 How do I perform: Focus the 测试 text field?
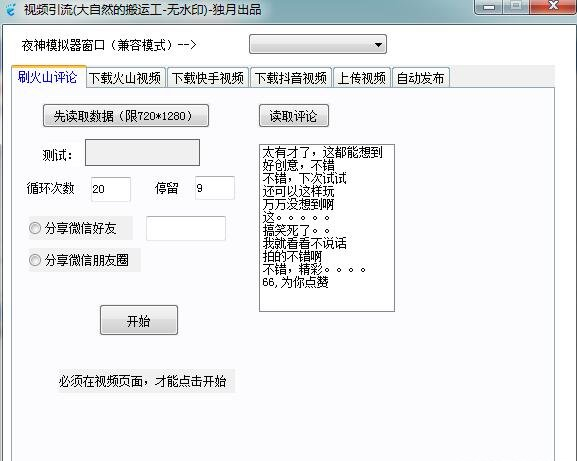pos(142,152)
